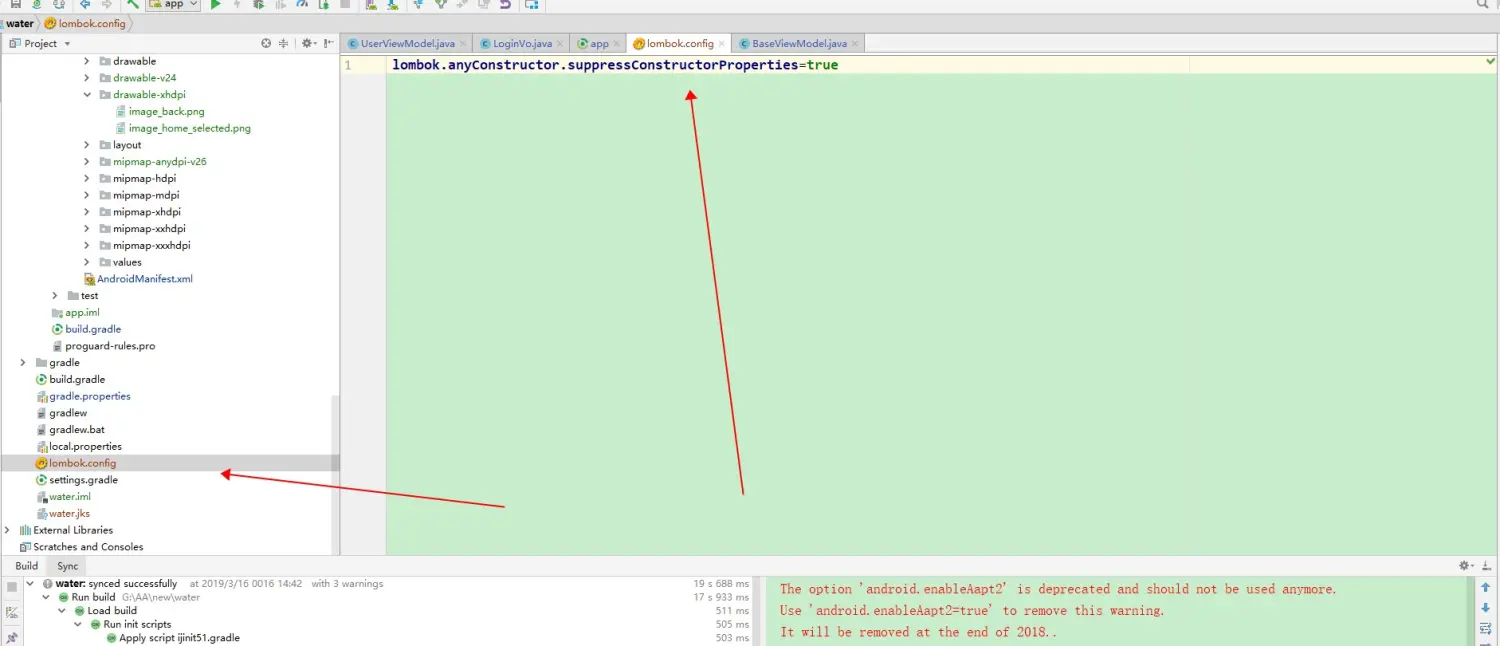Open the Project view selector dropdown
The width and height of the screenshot is (1500, 646).
click(40, 43)
